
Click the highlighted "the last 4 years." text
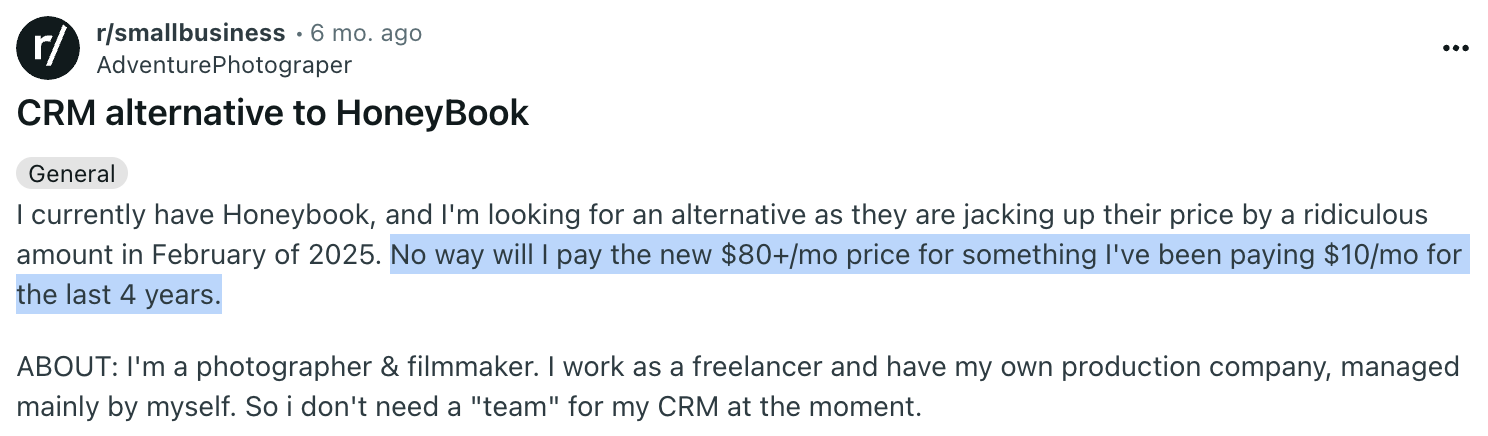pos(118,295)
